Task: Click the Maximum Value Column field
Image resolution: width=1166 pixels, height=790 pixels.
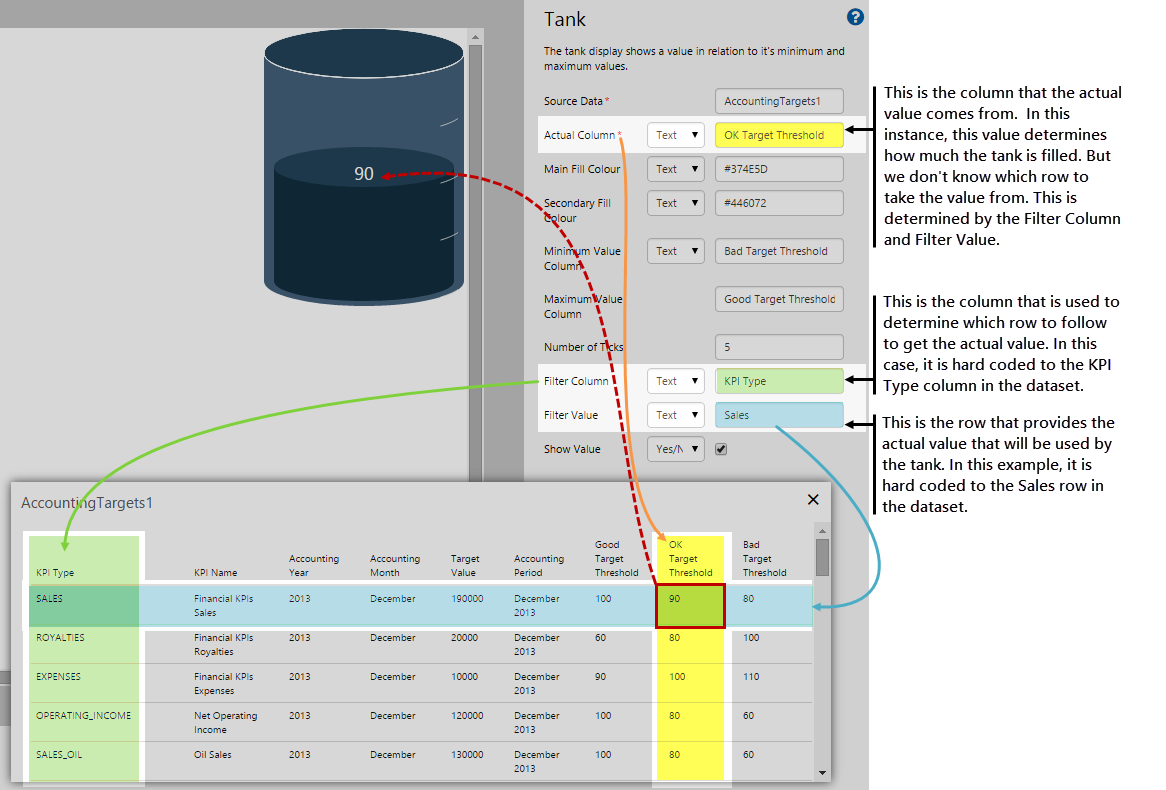Action: point(779,299)
